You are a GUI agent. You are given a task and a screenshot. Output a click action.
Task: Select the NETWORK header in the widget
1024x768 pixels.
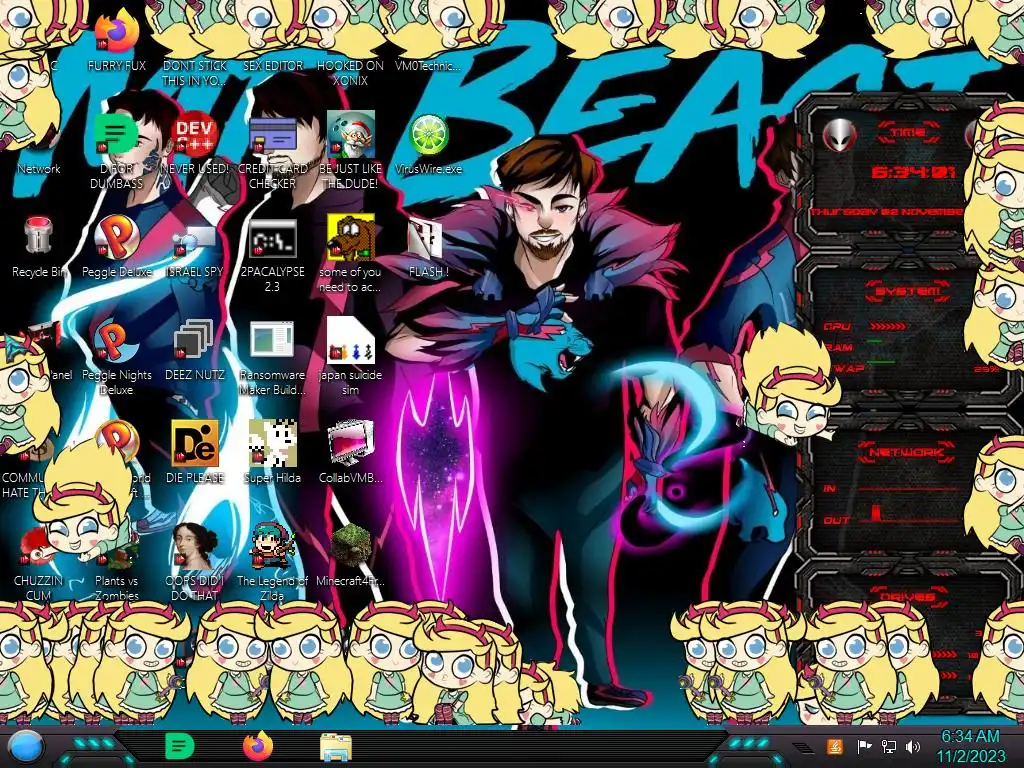point(907,452)
